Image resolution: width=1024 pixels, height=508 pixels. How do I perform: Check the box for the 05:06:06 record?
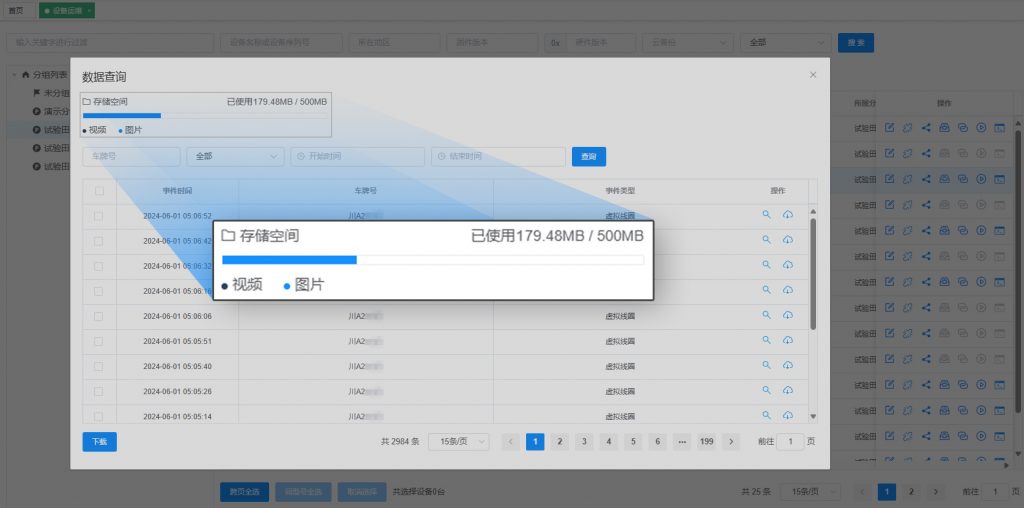(x=98, y=316)
